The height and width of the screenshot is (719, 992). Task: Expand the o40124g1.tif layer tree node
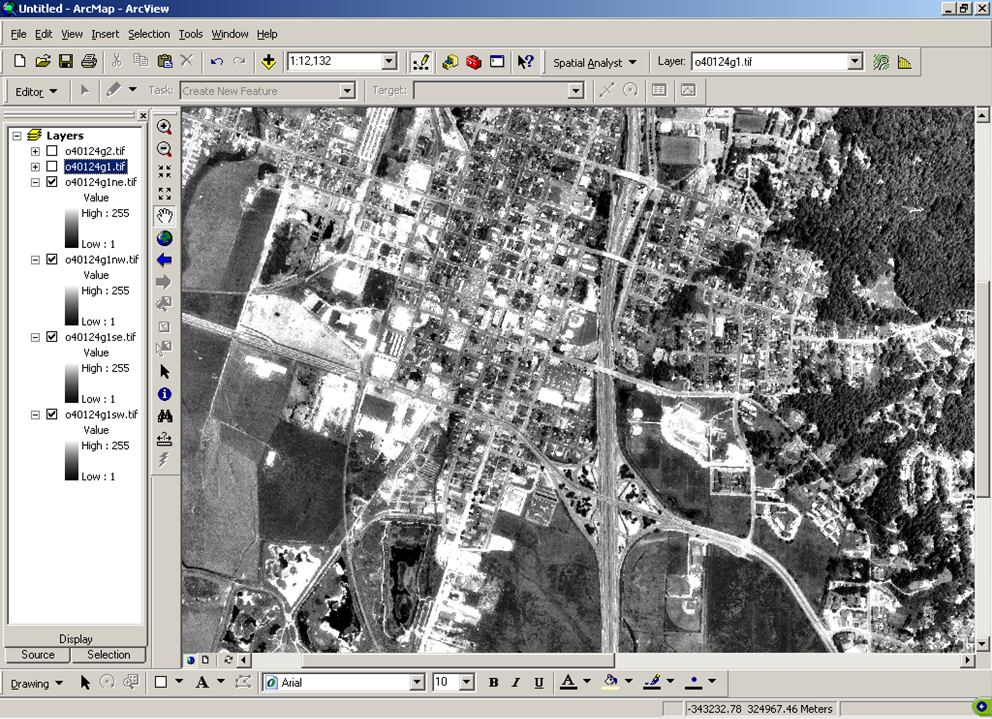coord(35,167)
